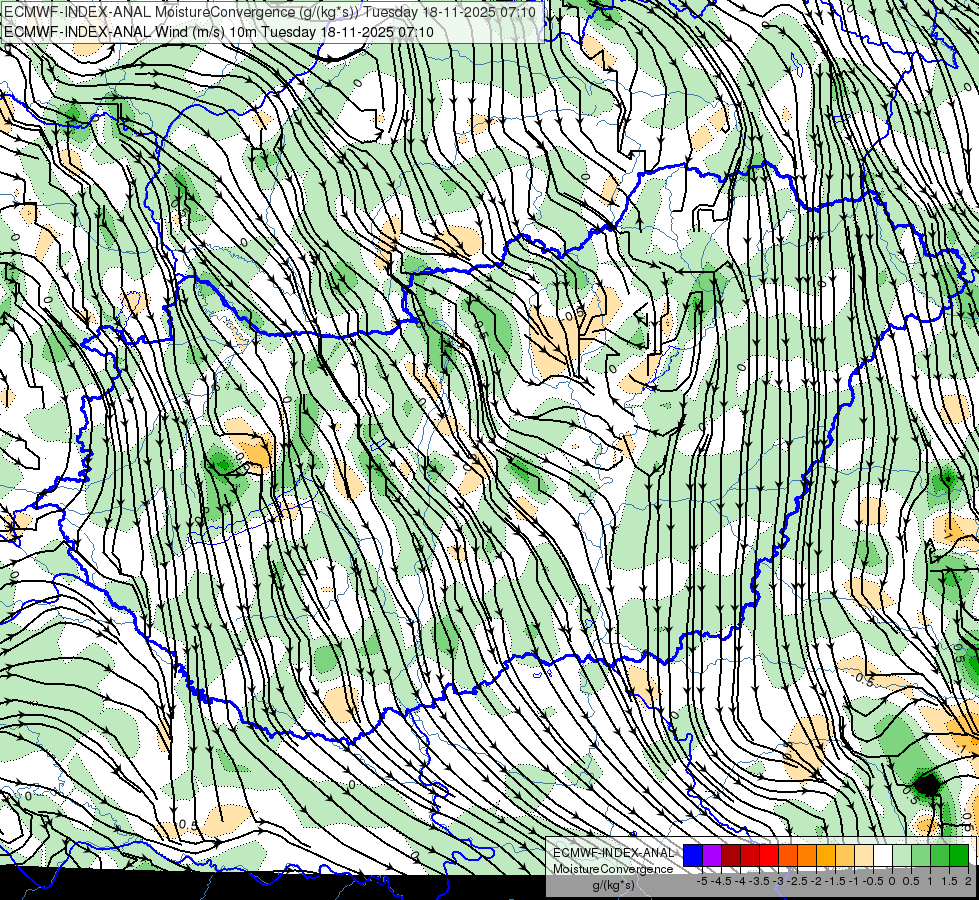Click the darkest red legend swatch
This screenshot has width=979, height=900.
click(x=731, y=855)
